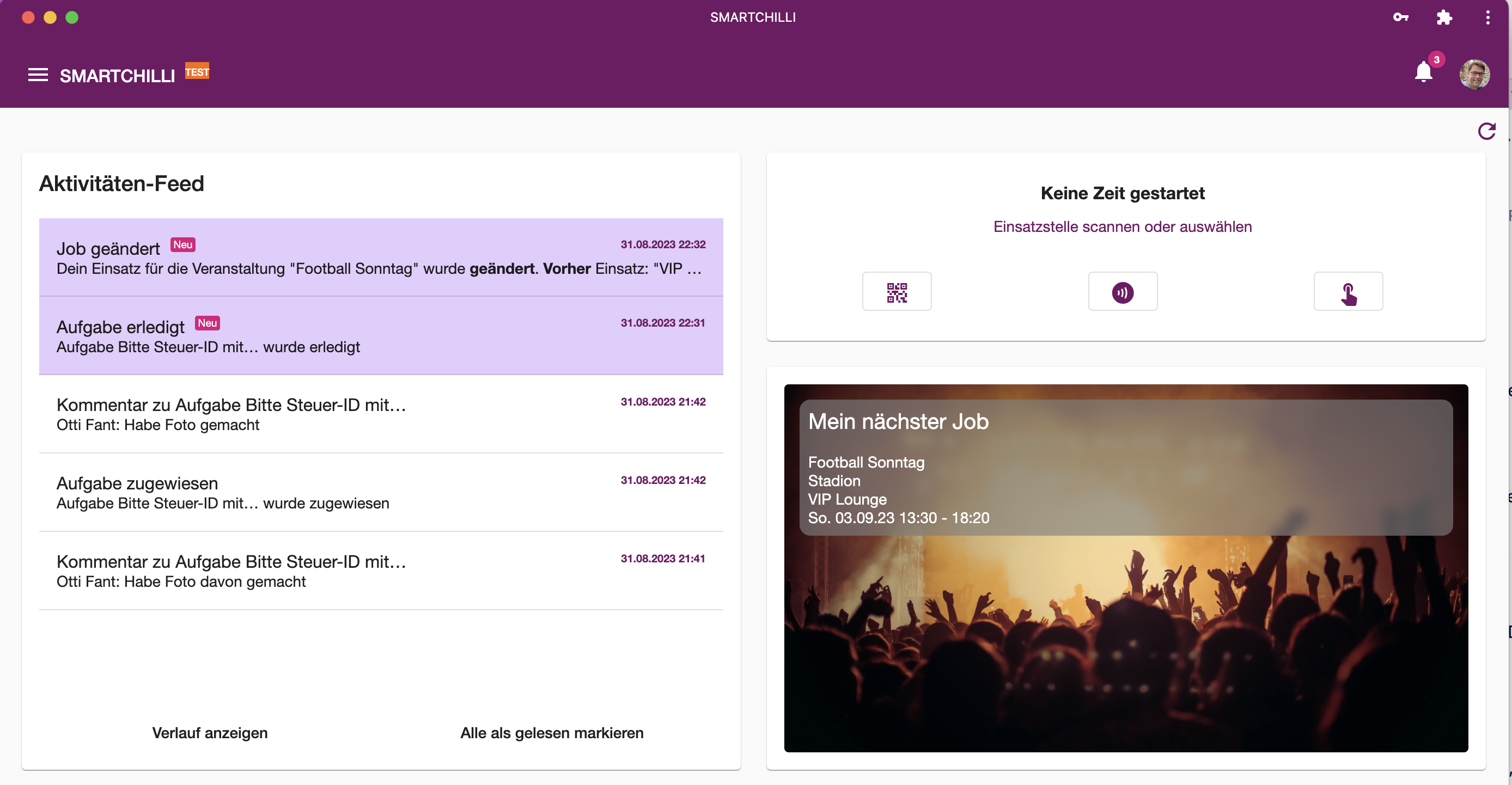Open the user profile avatar
Viewport: 1512px width, 785px height.
point(1474,75)
